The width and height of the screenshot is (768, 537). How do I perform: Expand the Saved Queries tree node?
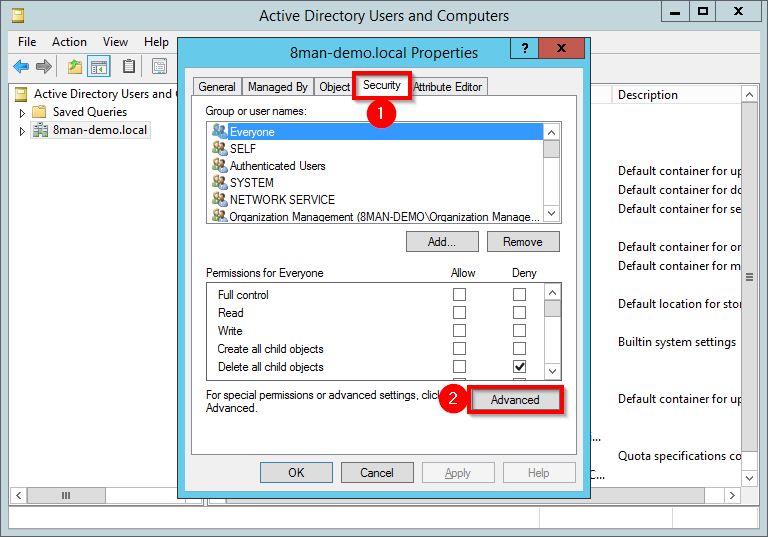[22, 112]
